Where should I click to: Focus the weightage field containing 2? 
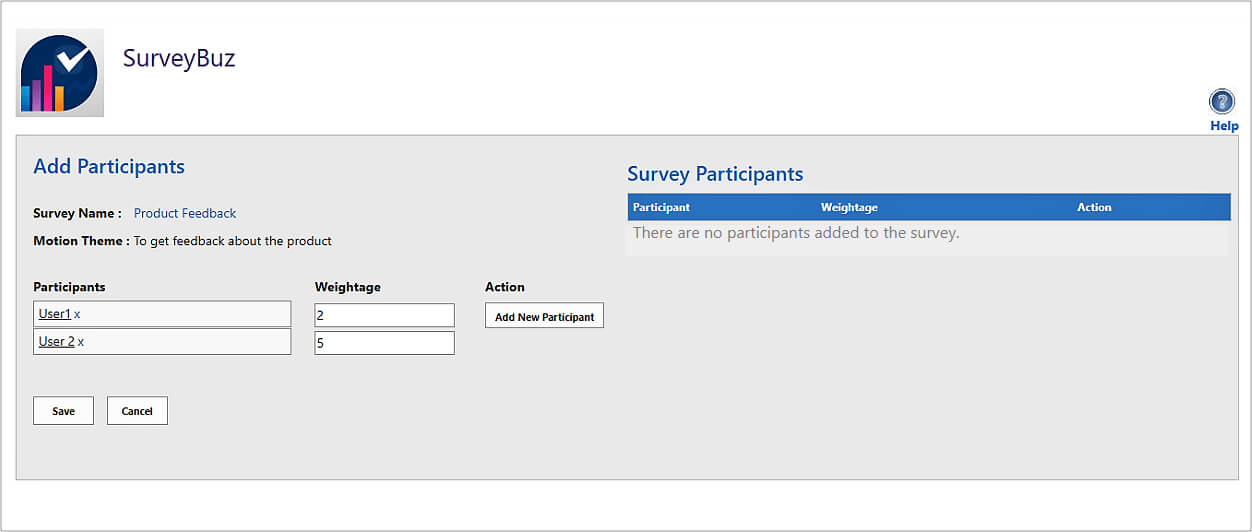[384, 316]
